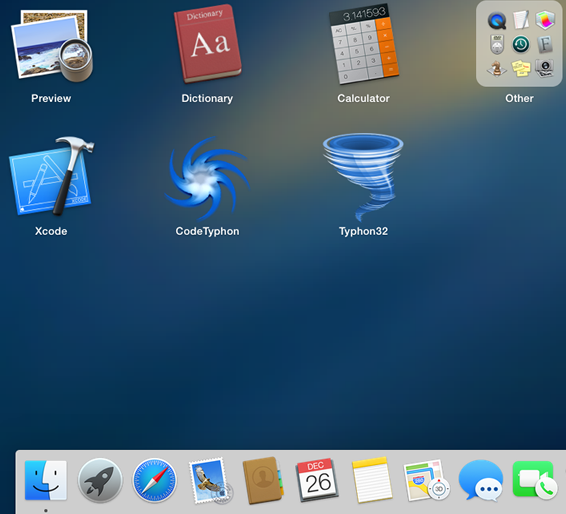Click Finder in the Dock
This screenshot has height=514, width=566.
tap(45, 480)
